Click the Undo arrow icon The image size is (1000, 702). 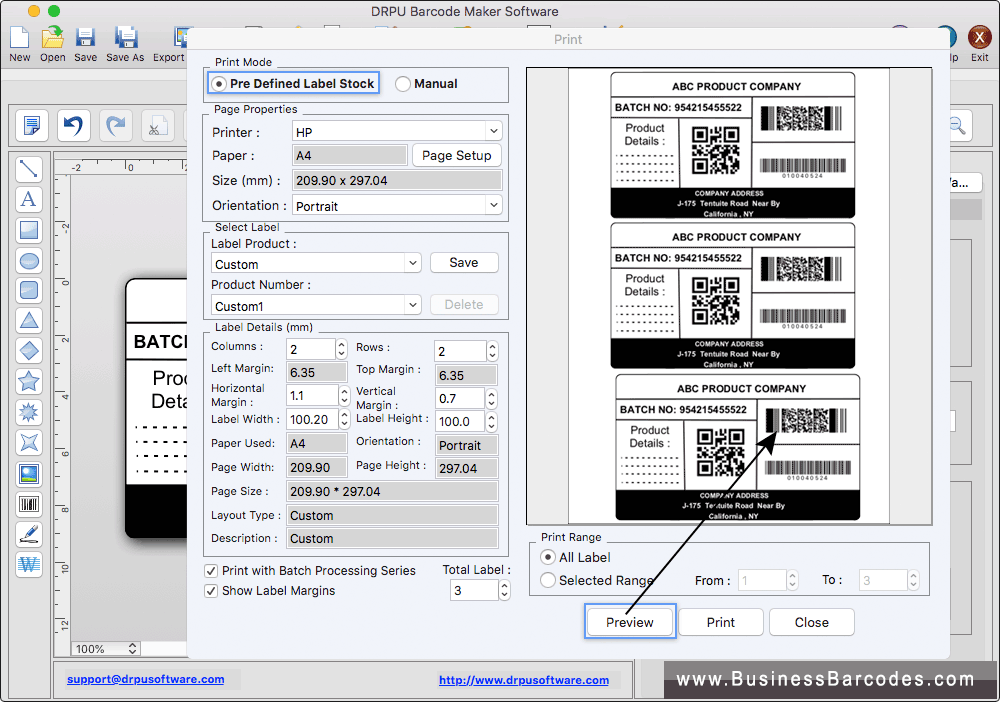pos(73,125)
